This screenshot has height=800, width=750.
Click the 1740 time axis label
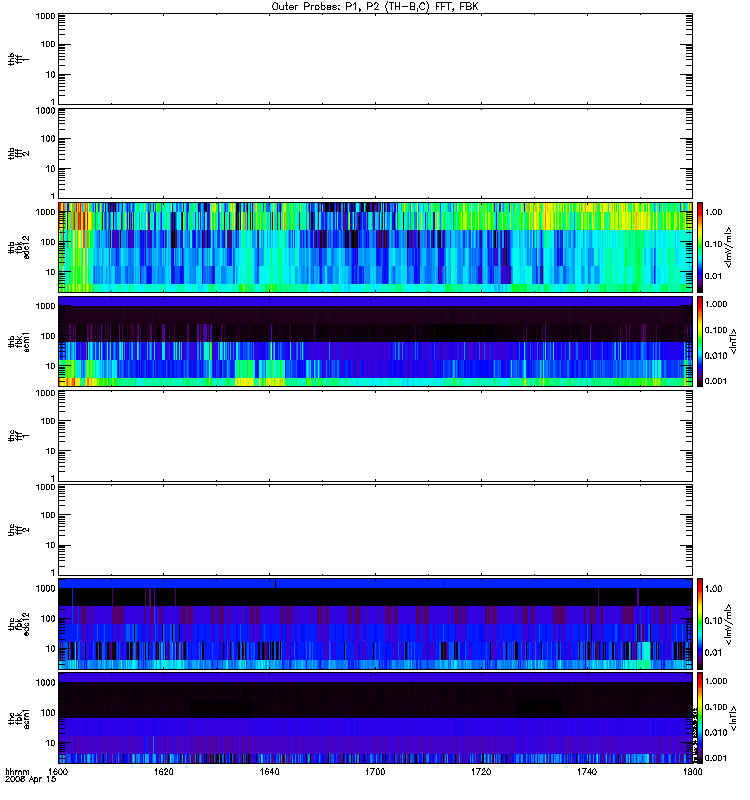point(587,772)
